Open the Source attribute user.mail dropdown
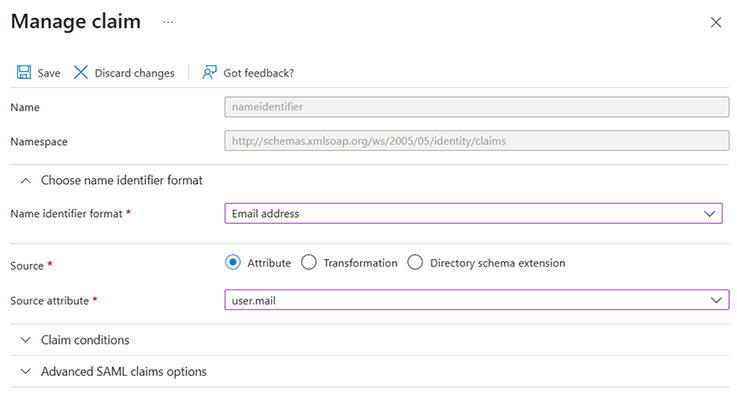 pyautogui.click(x=477, y=300)
